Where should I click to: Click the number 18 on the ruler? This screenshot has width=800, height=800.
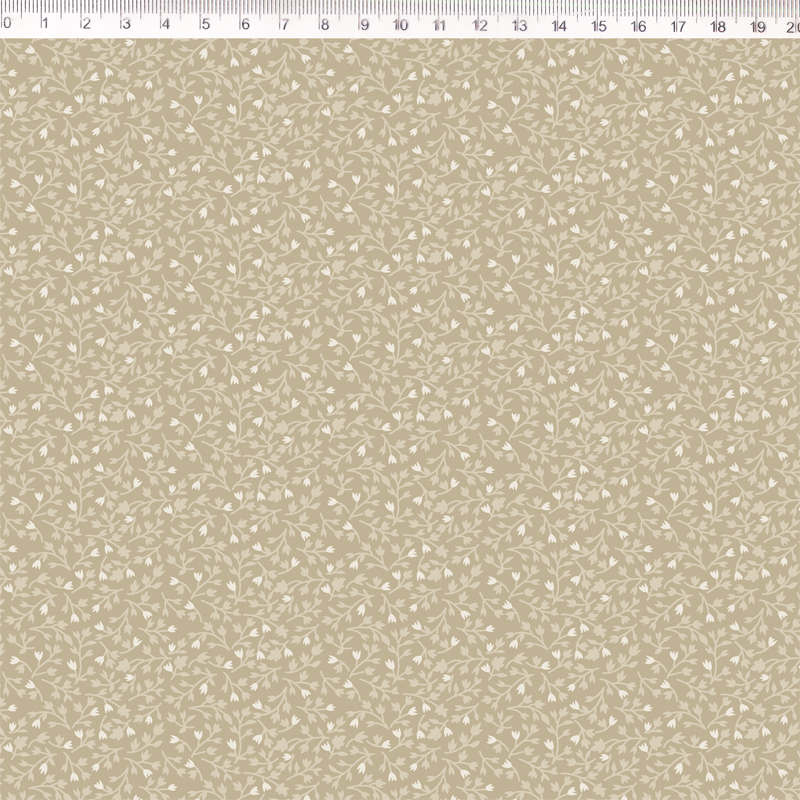(x=717, y=25)
